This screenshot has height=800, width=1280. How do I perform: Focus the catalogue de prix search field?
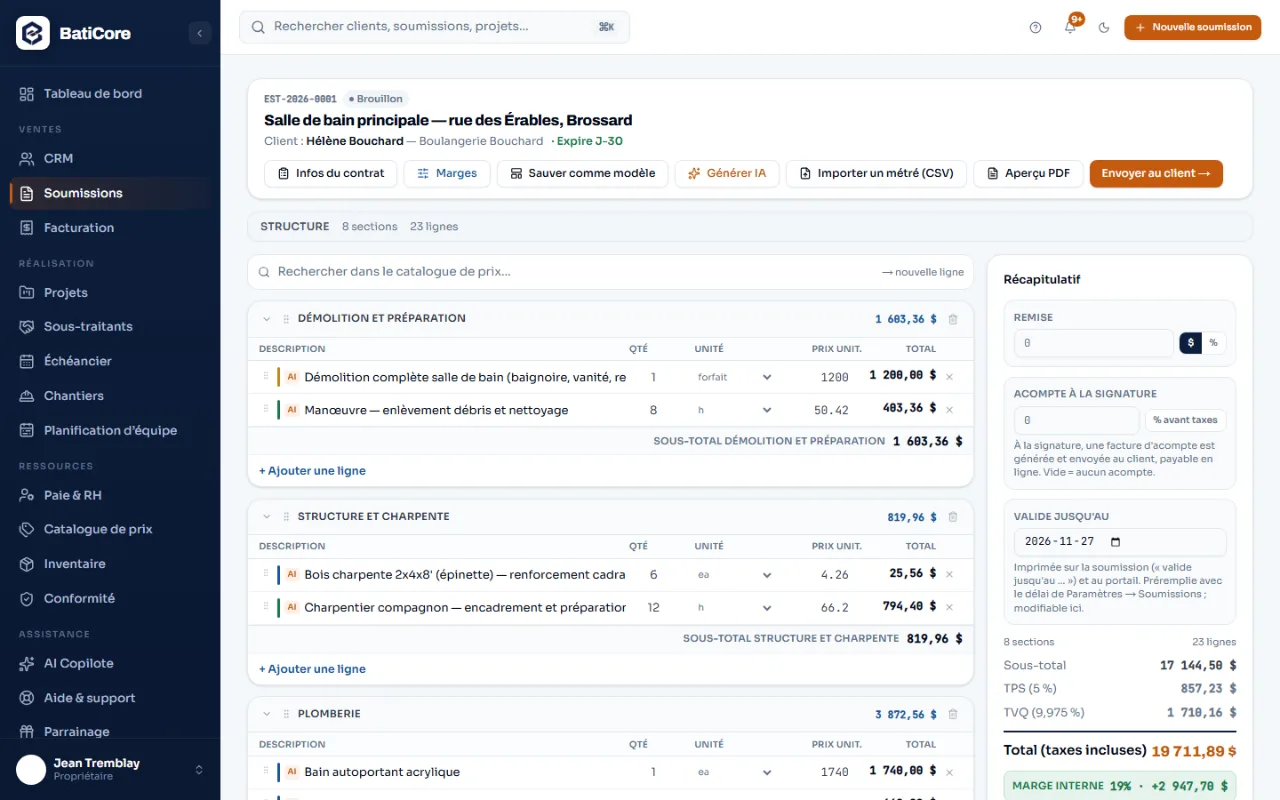click(x=610, y=272)
